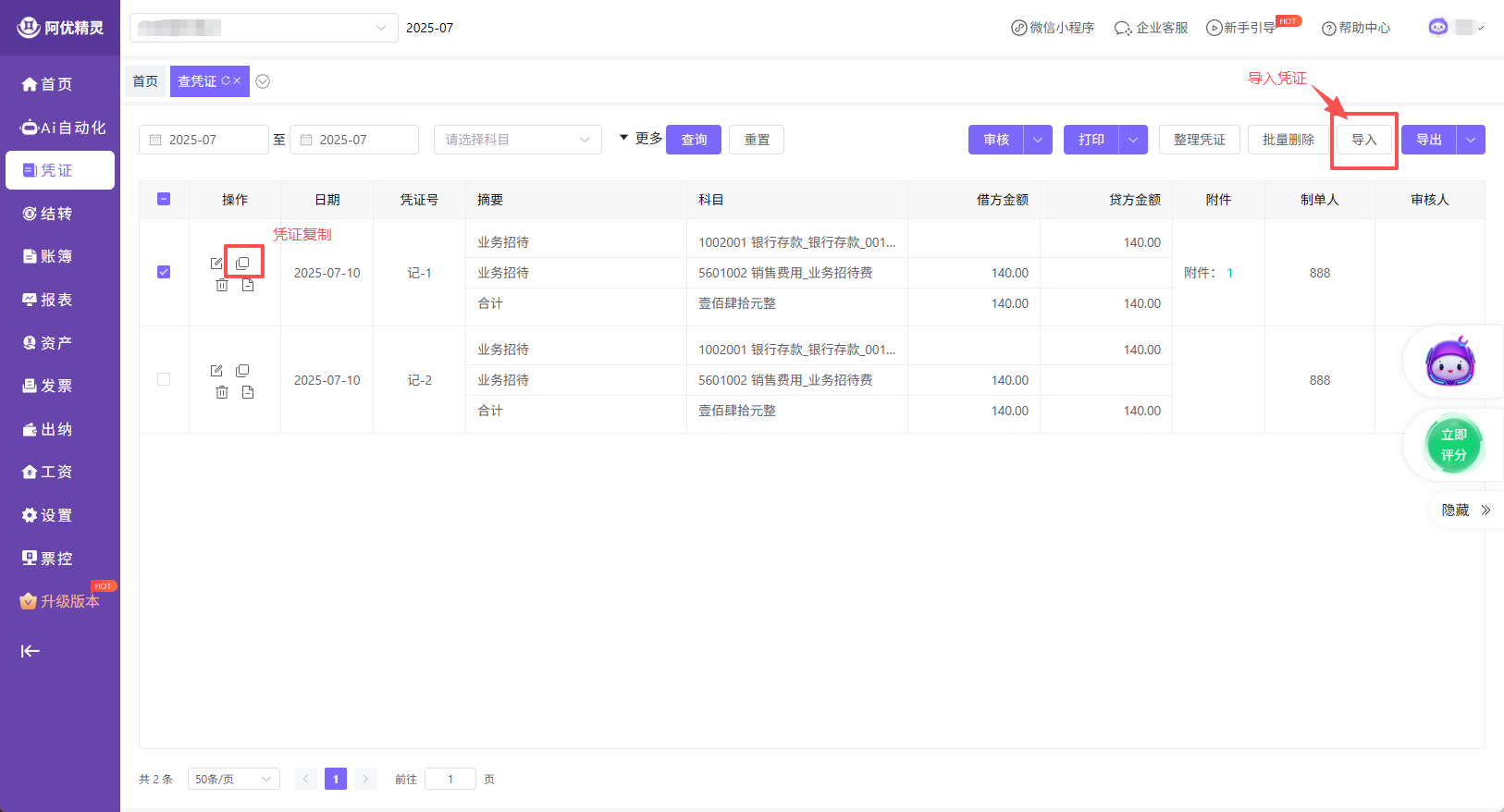Expand the 审核 button dropdown arrow

[1038, 140]
